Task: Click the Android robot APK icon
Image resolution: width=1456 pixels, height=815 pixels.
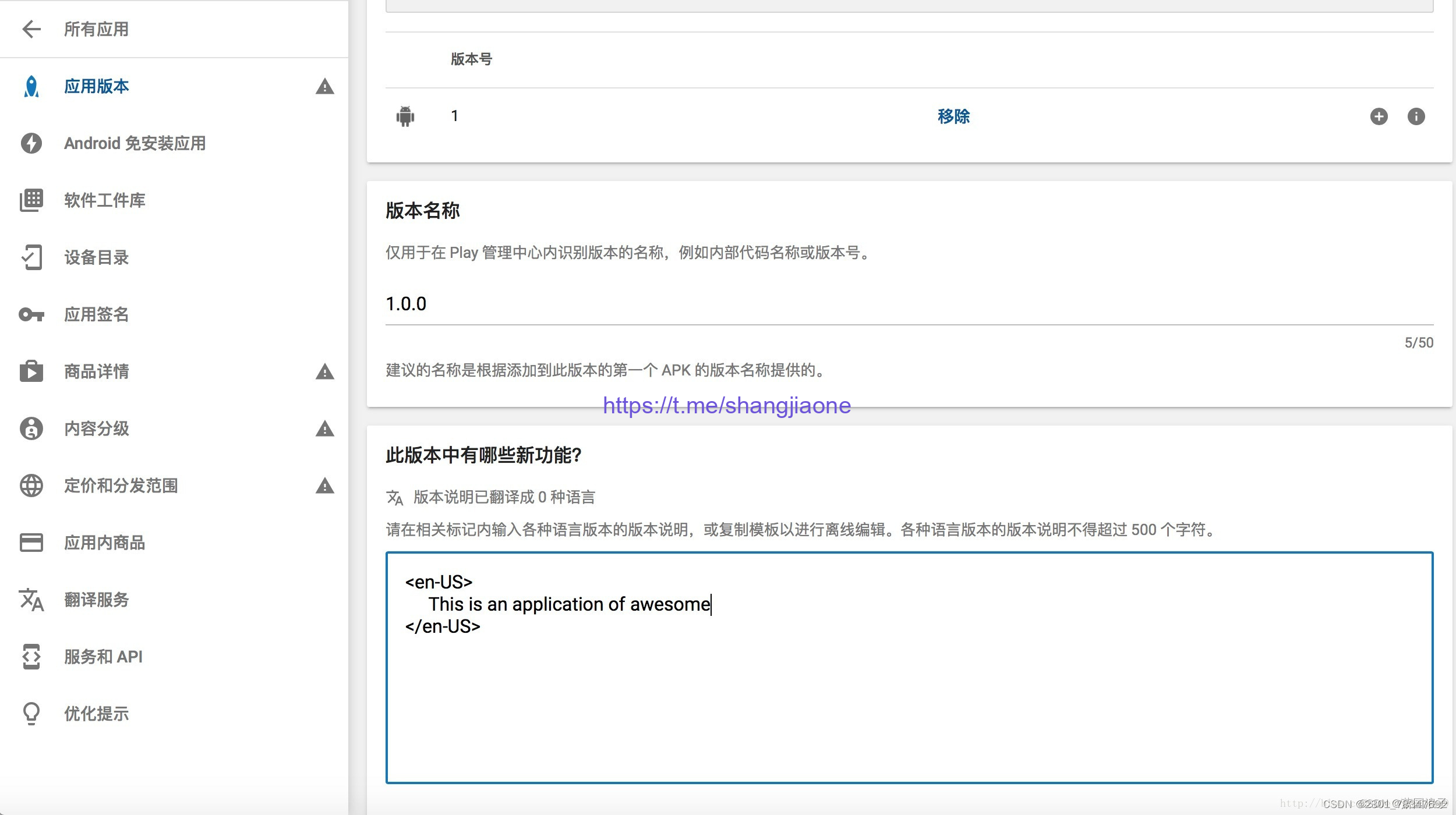Action: (x=405, y=116)
